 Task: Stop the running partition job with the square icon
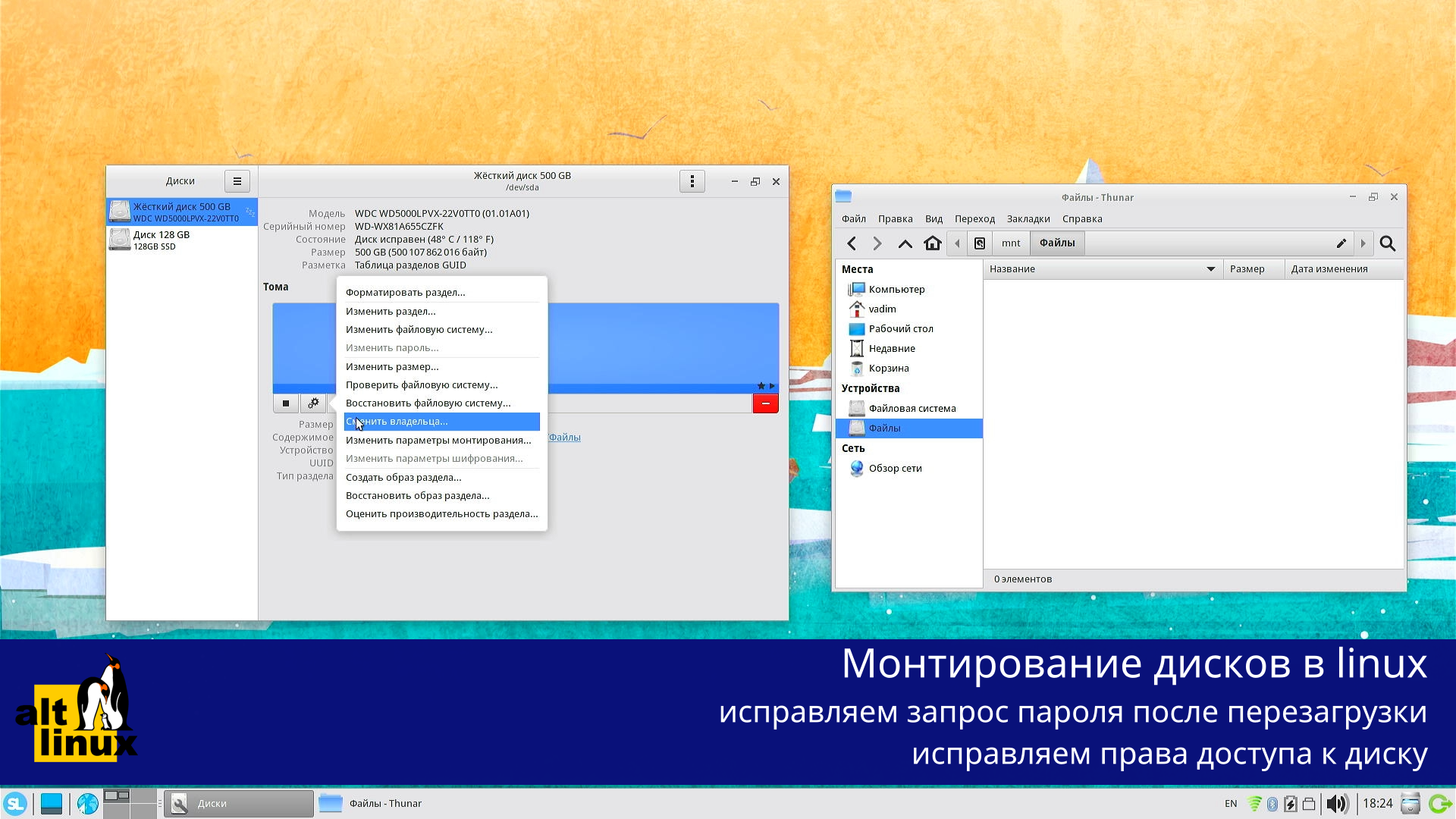[x=286, y=403]
